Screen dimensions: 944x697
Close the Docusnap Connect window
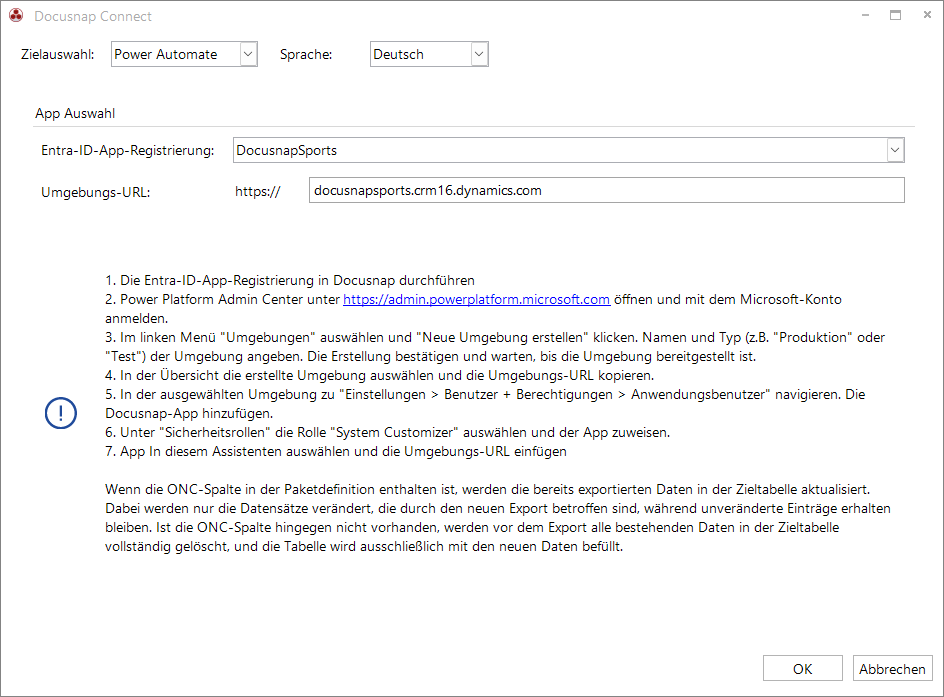tap(927, 15)
